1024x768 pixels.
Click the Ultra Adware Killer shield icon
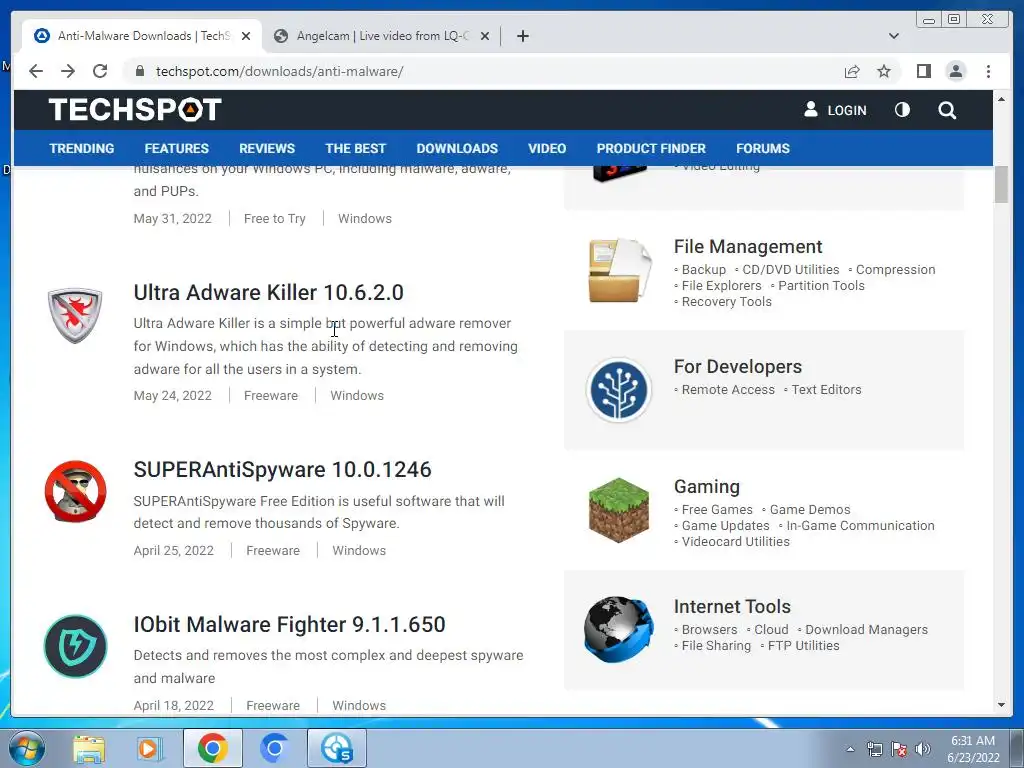(75, 315)
